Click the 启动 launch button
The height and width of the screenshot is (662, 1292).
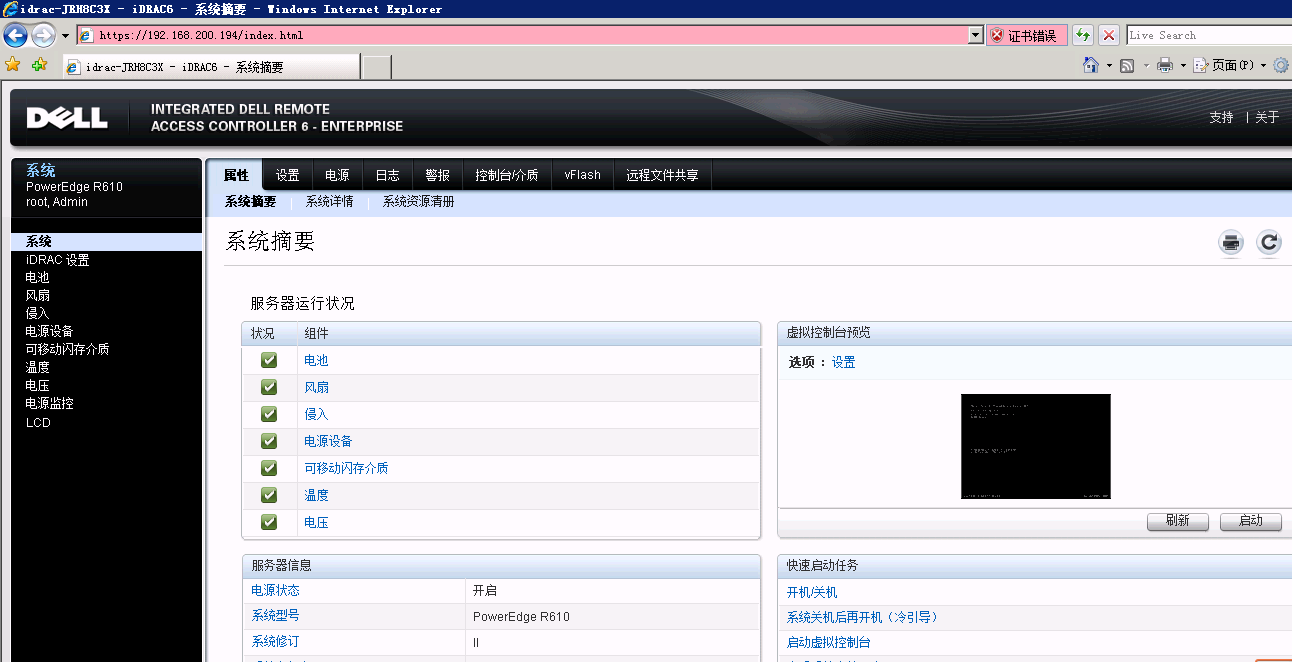coord(1251,522)
